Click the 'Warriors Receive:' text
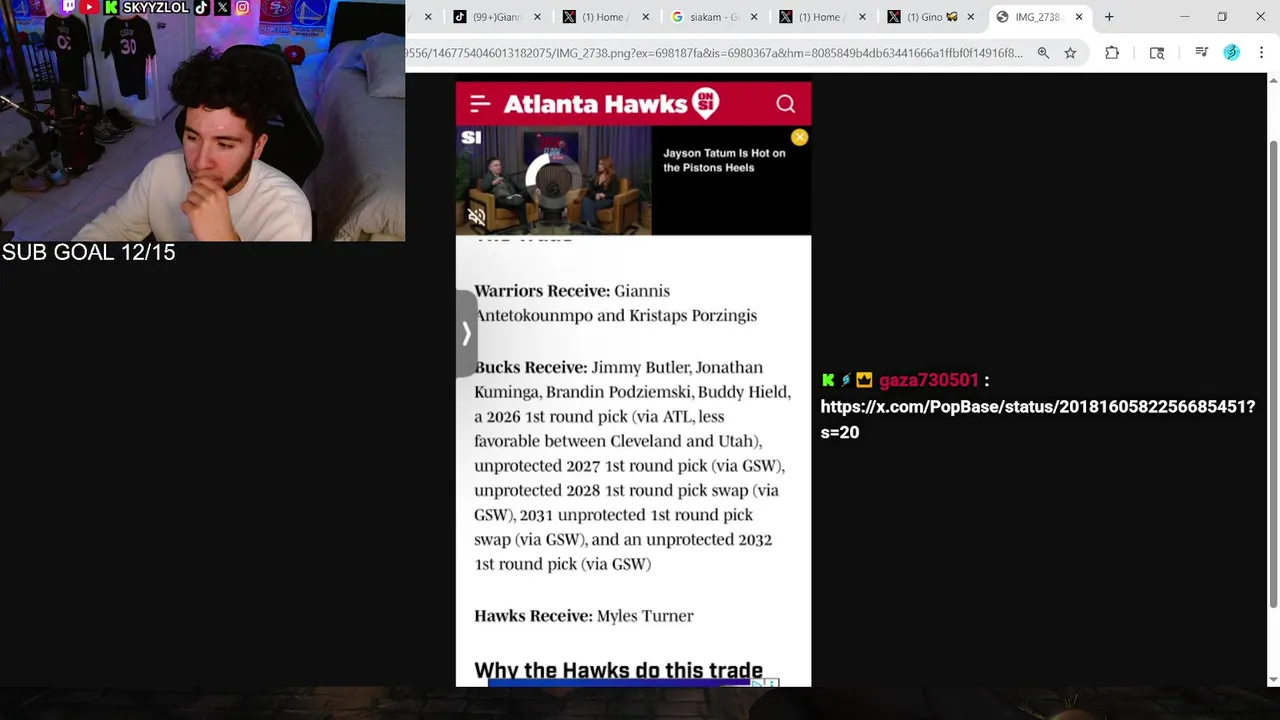The image size is (1280, 720). point(542,291)
